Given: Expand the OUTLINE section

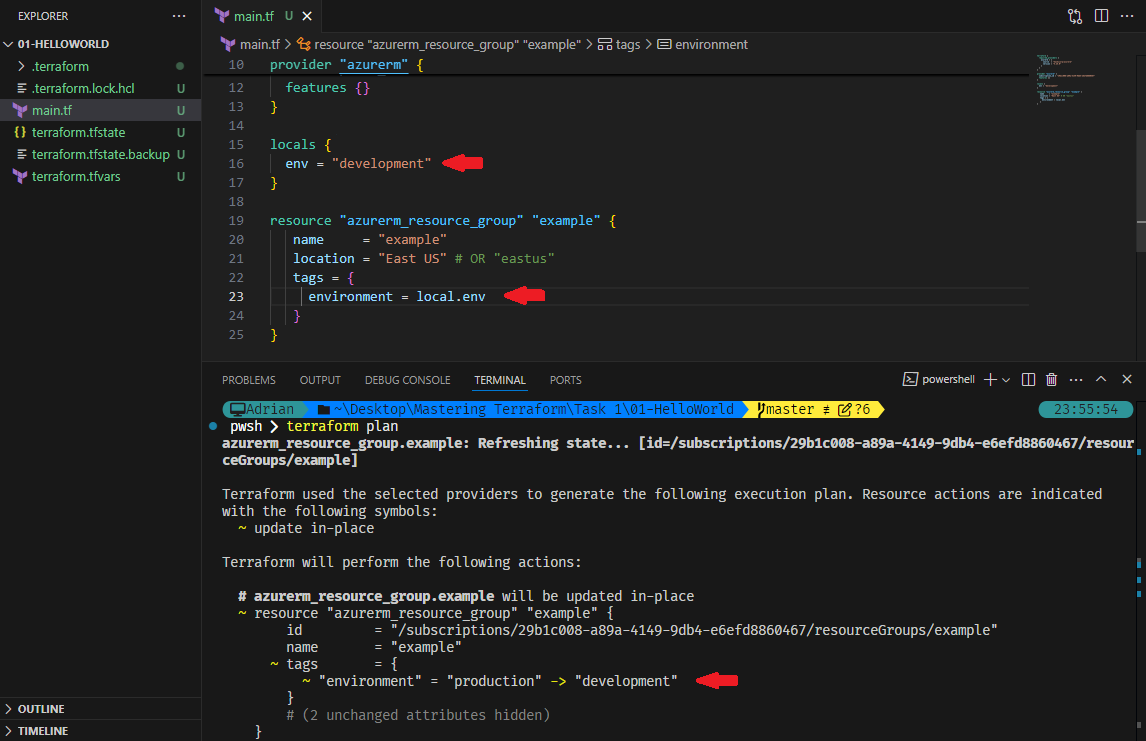Looking at the screenshot, I should [x=100, y=709].
